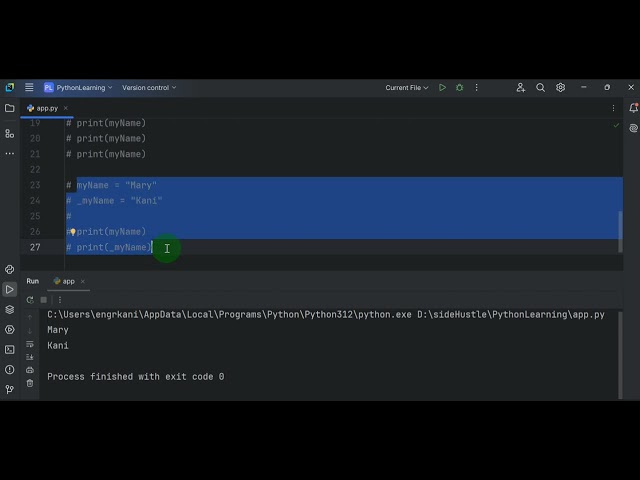
Task: Close the app run tab
Action: click(83, 281)
